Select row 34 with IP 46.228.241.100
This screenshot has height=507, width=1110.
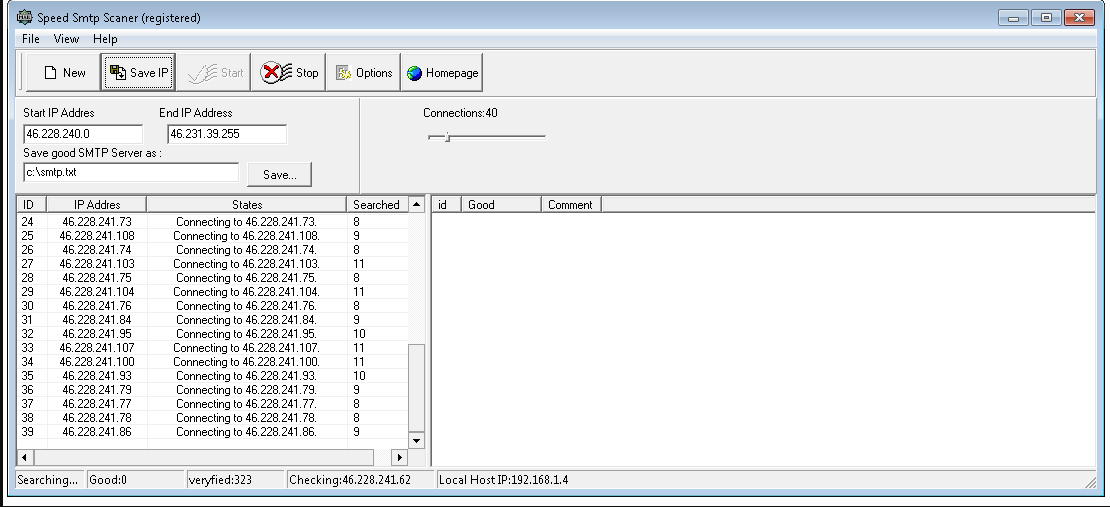point(213,362)
